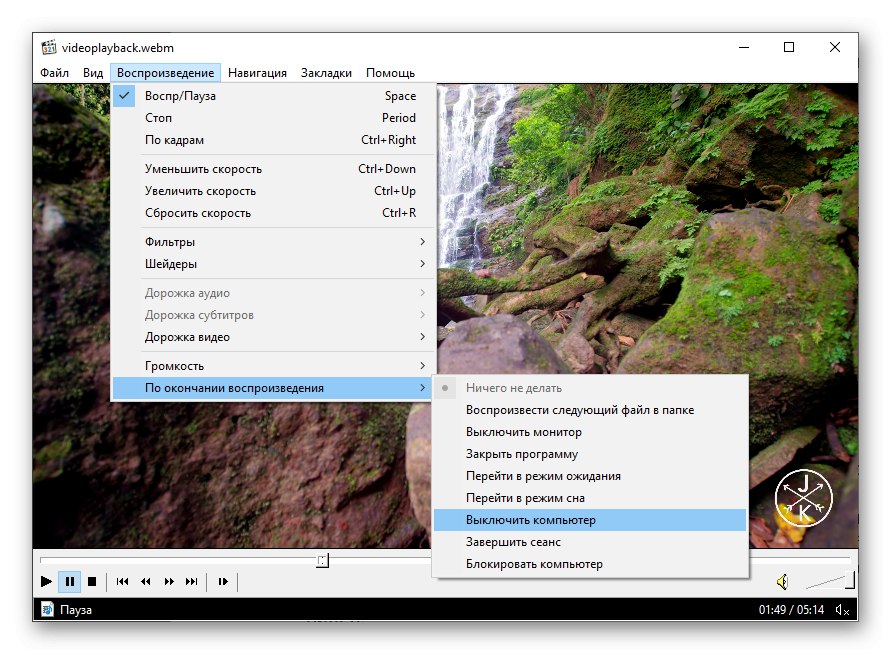Choose Блокировать компьютер option

coord(590,564)
